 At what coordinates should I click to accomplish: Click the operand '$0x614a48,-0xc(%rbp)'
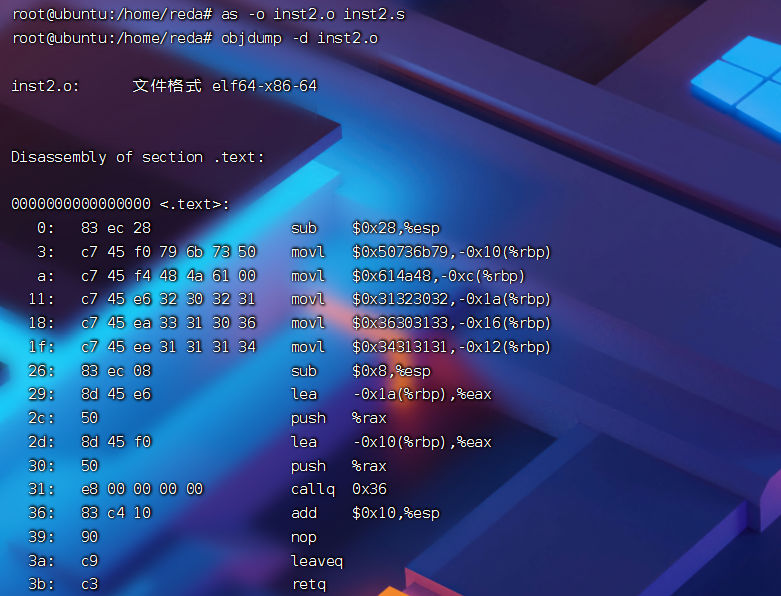coord(438,276)
